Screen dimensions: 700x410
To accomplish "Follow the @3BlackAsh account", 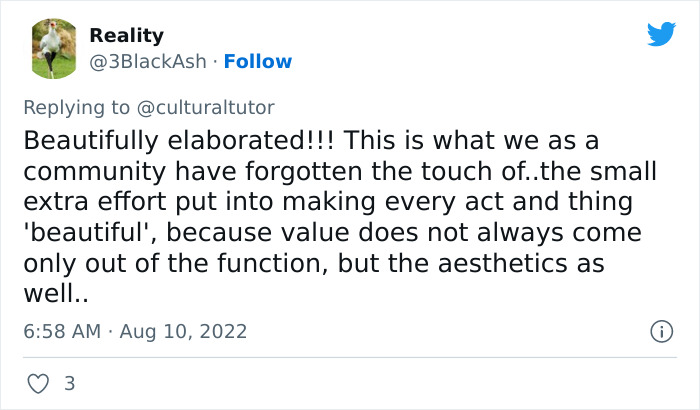I will pos(258,62).
